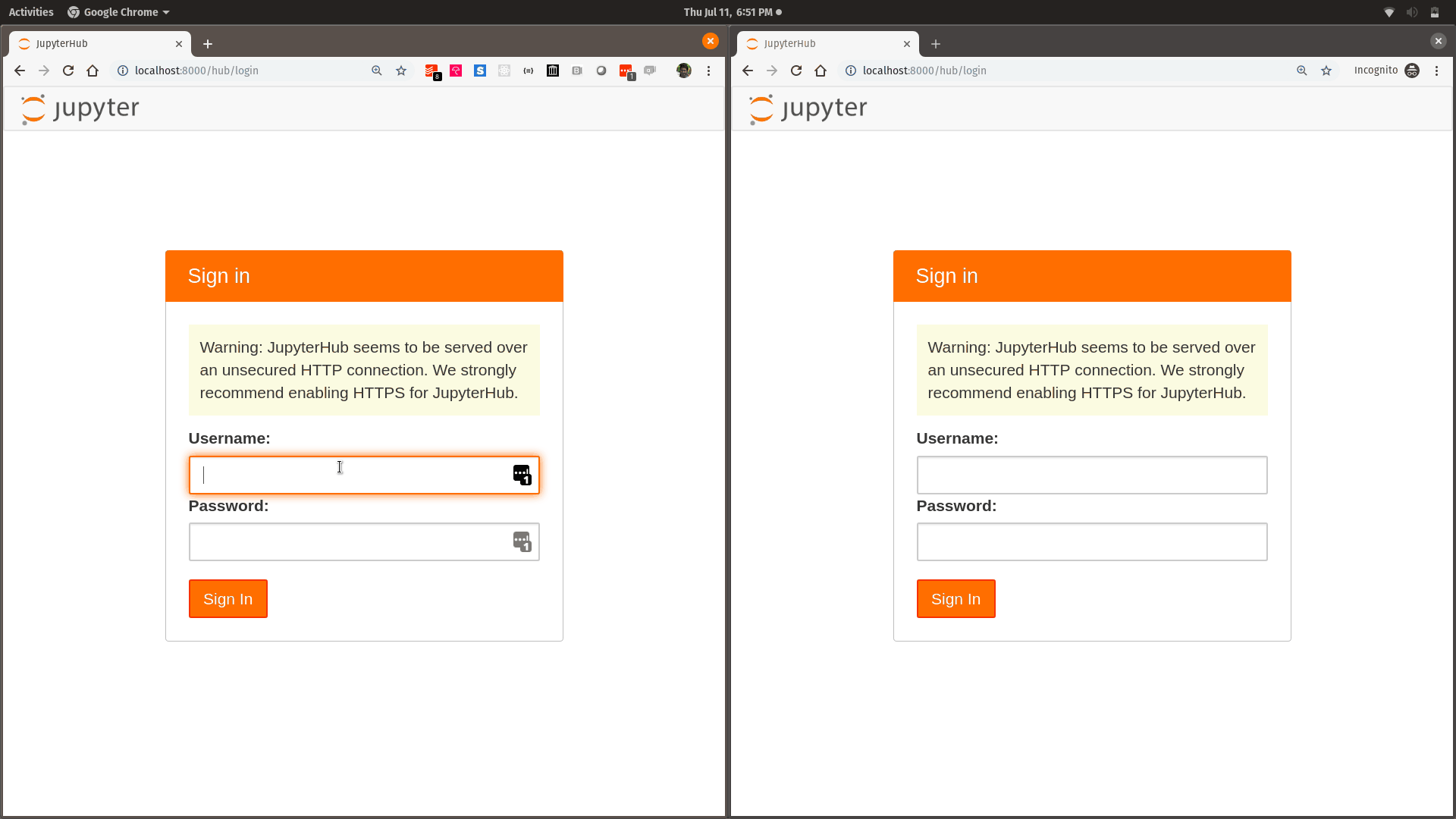1456x819 pixels.
Task: Click password manager icon in Username field
Action: pos(522,475)
